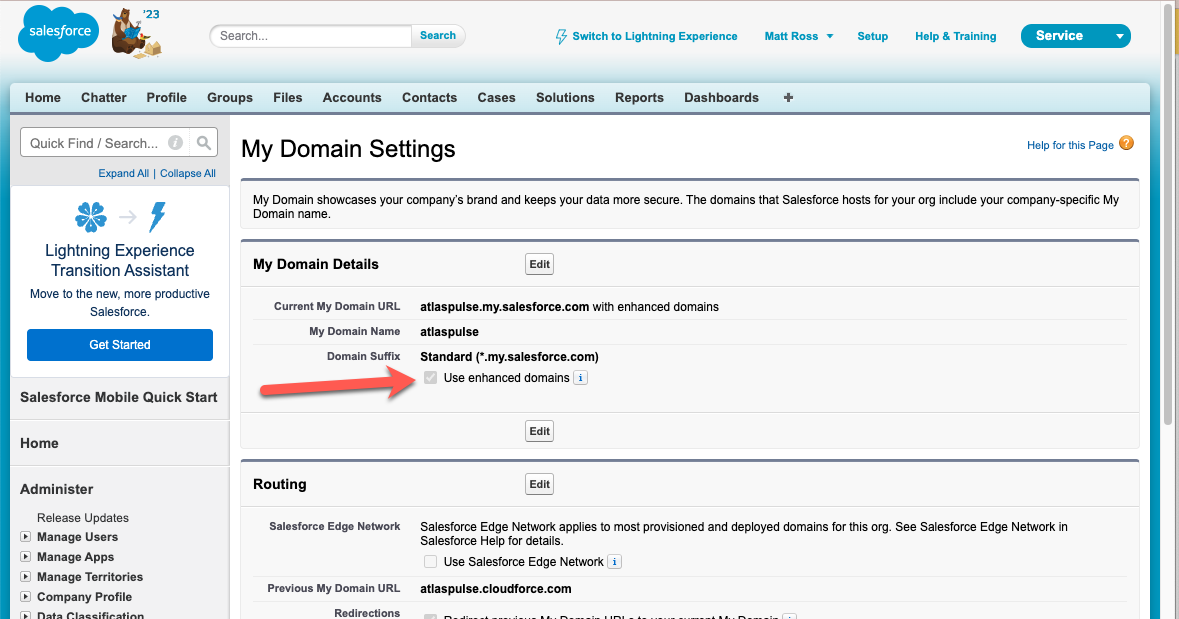Open Release Updates in sidebar
The width and height of the screenshot is (1179, 619).
83,517
